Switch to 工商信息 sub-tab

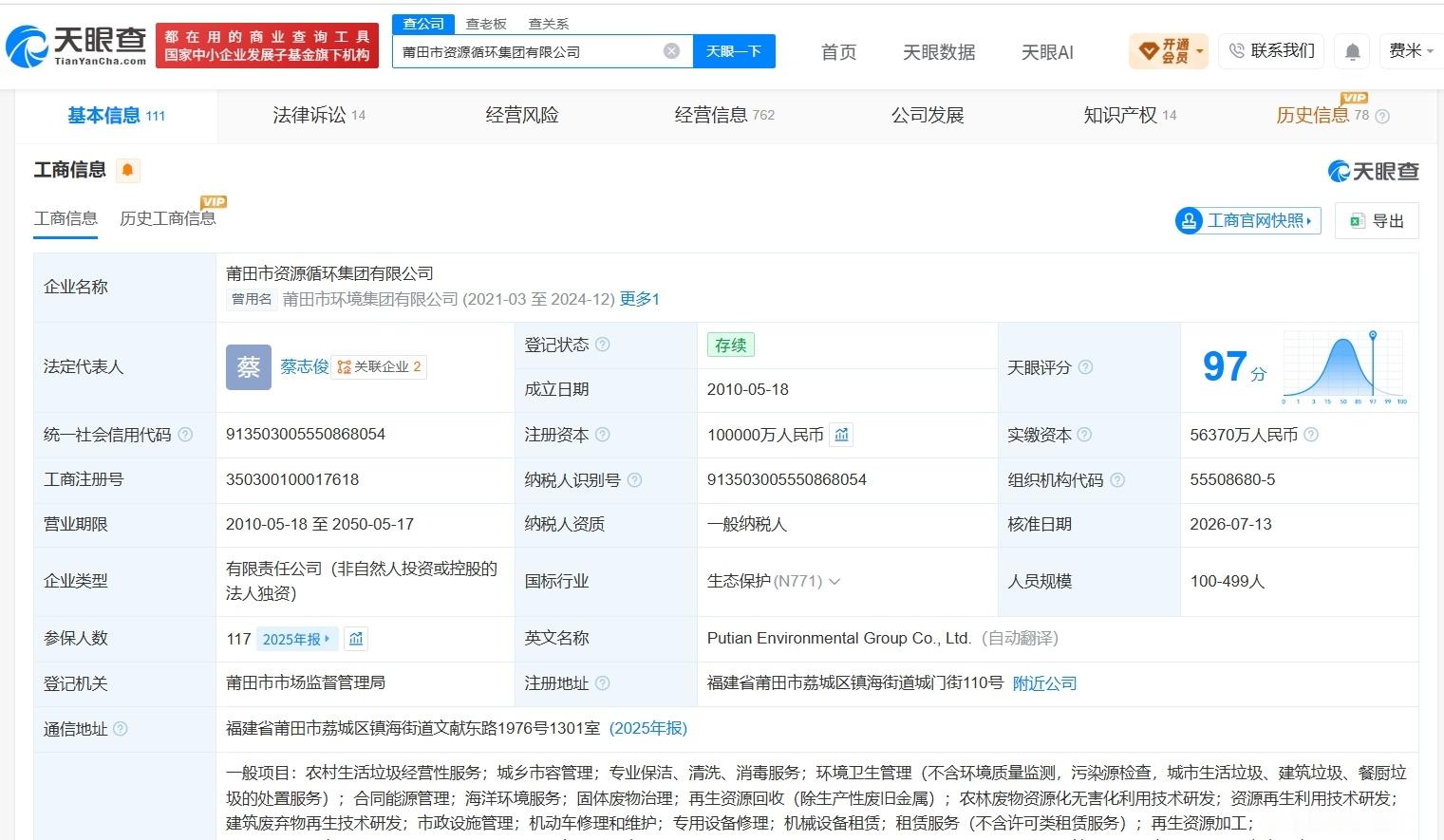[66, 218]
